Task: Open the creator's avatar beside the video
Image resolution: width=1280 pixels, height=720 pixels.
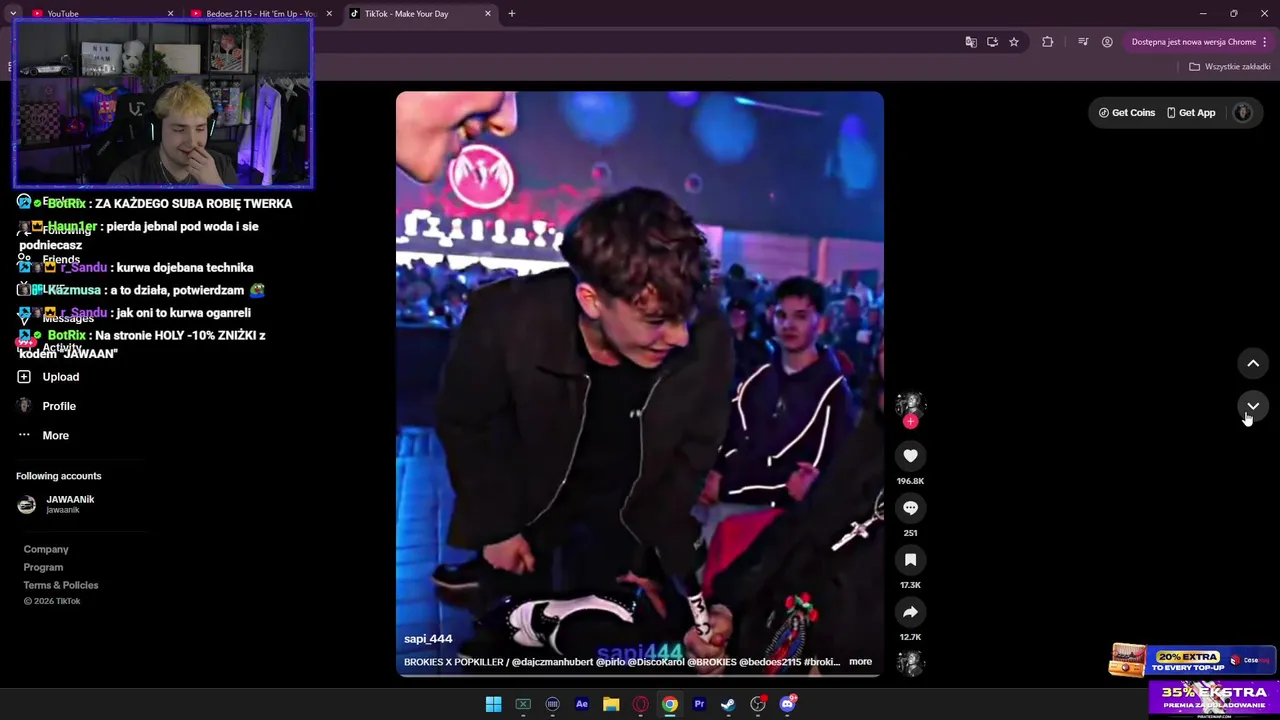Action: pyautogui.click(x=910, y=405)
